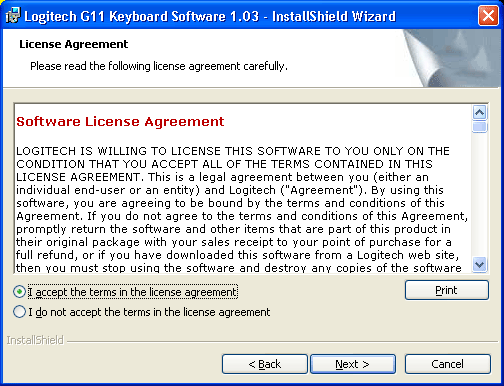Return to the previous step with Back
504x386 pixels.
click(265, 364)
